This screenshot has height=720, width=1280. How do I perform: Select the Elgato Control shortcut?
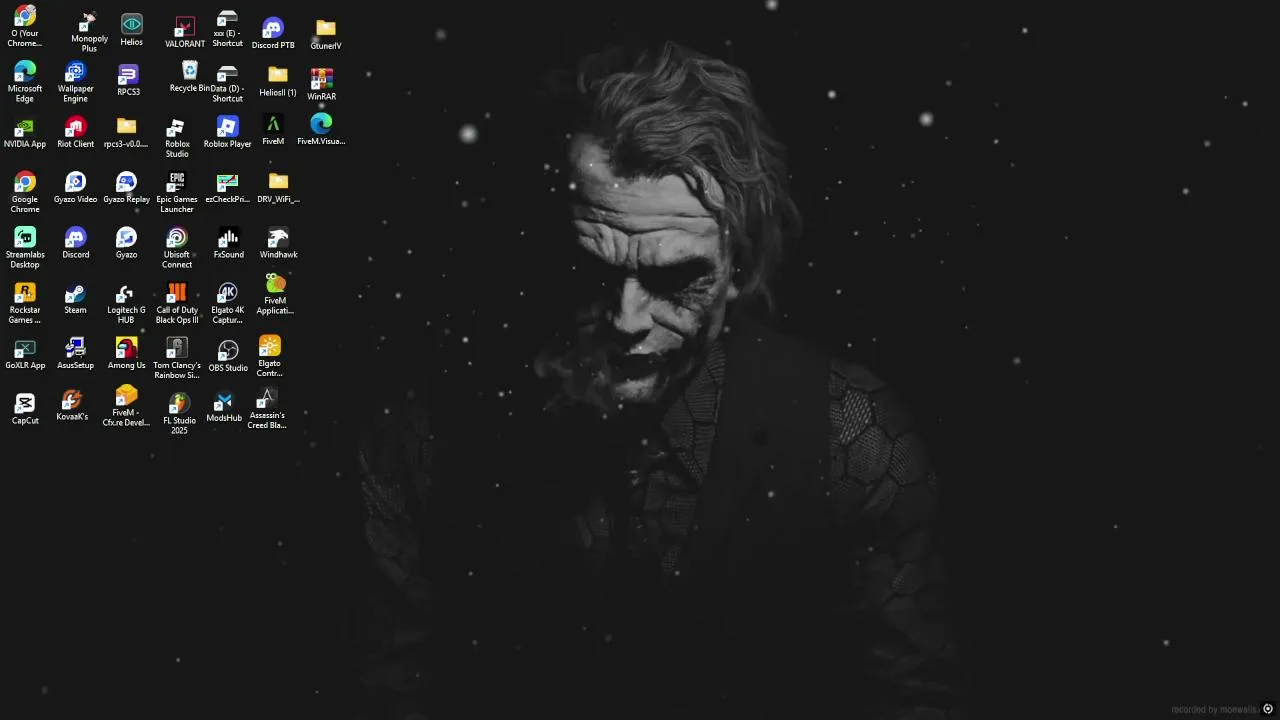point(269,357)
